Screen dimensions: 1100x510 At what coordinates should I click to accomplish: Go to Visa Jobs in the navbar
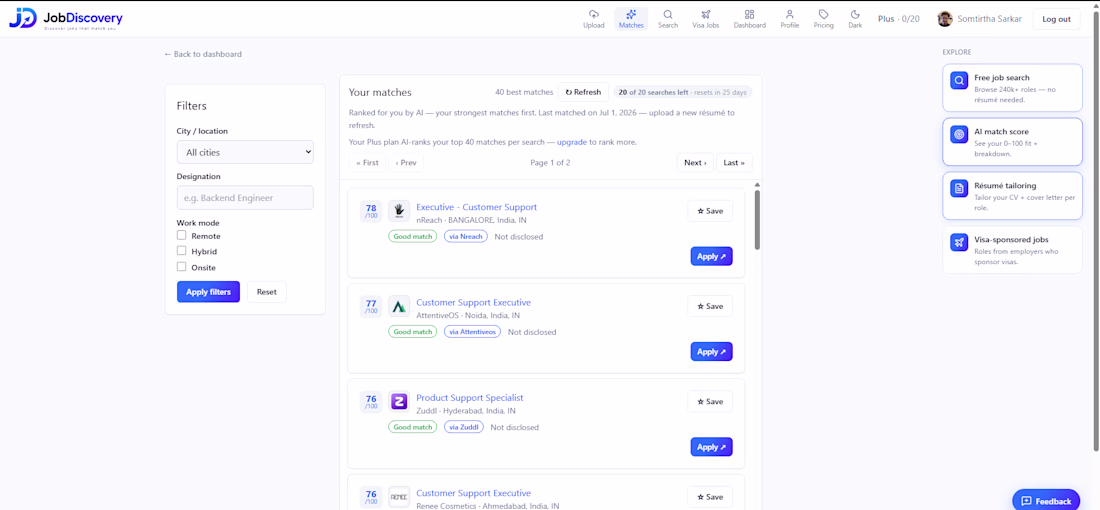(706, 19)
